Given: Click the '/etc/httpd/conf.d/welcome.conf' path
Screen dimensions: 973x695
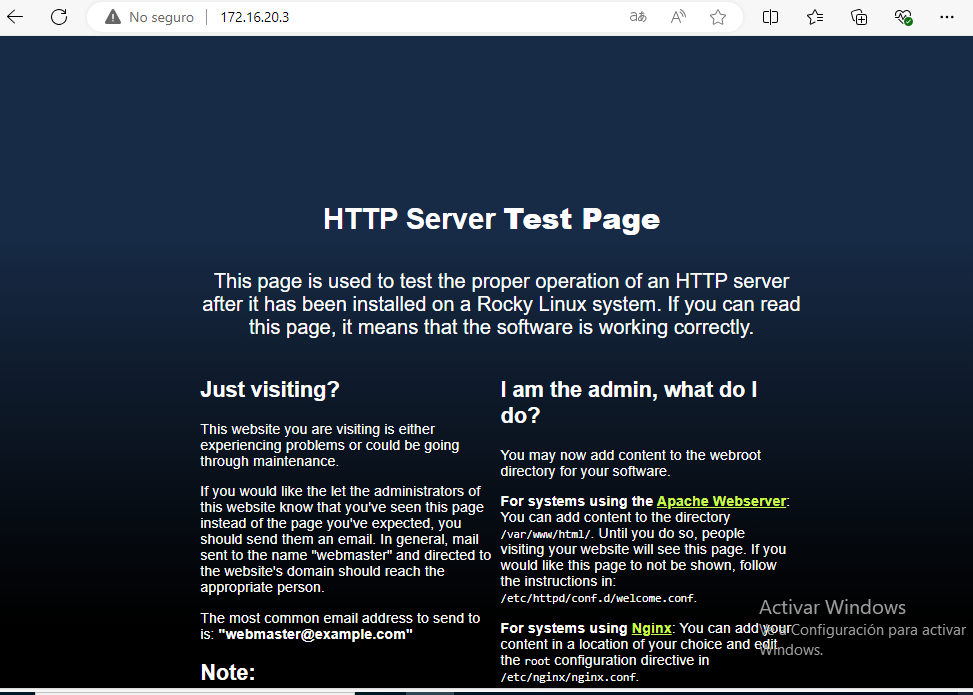Looking at the screenshot, I should (597, 598).
